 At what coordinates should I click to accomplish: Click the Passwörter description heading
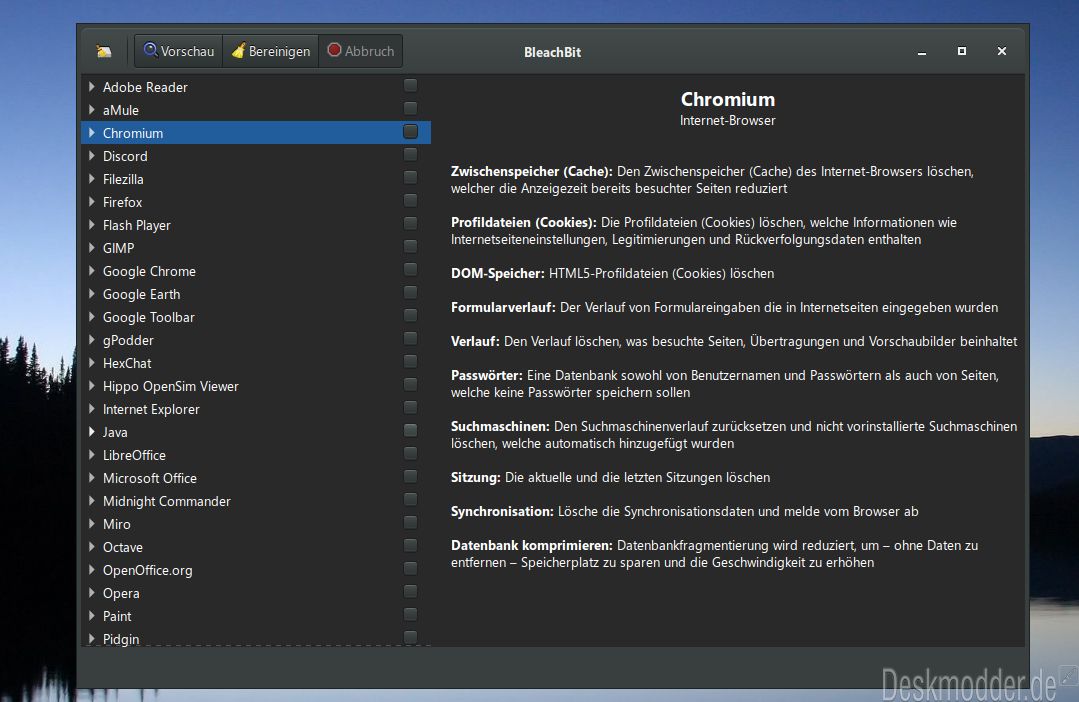[487, 375]
